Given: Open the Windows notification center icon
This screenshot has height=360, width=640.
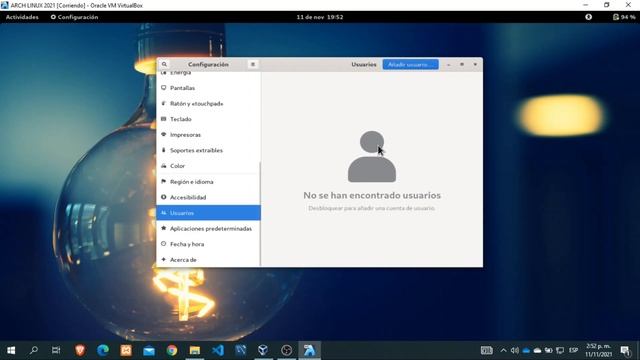Looking at the screenshot, I should point(625,350).
